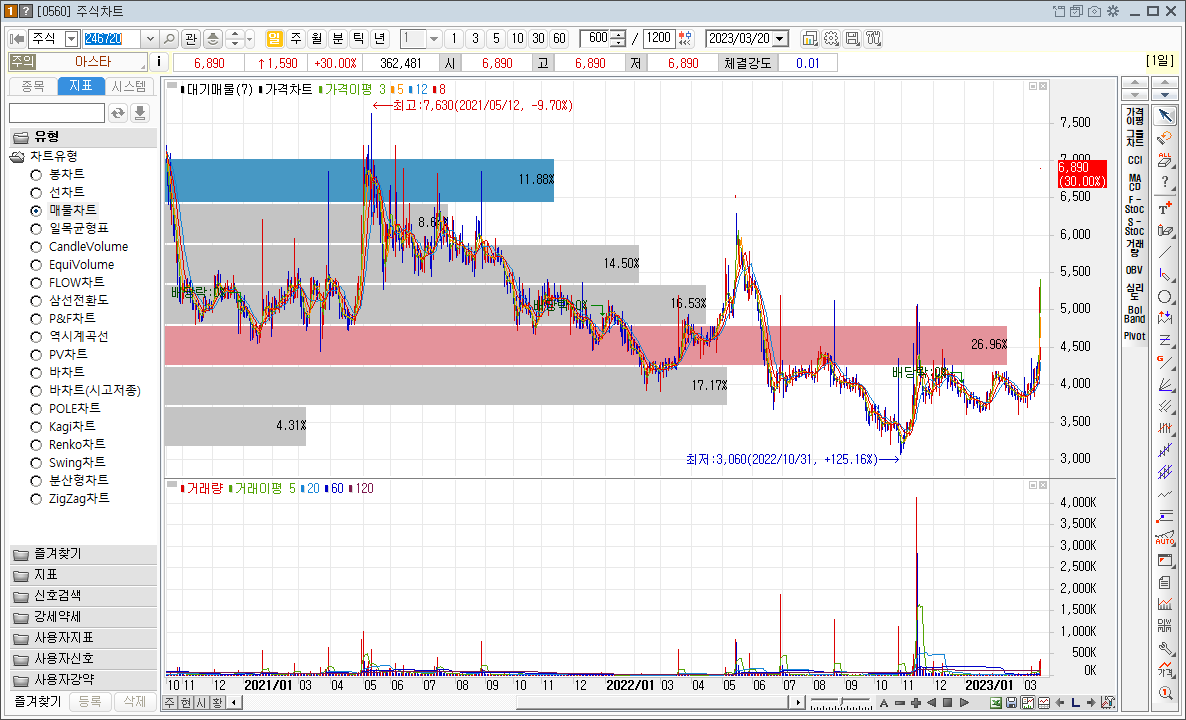Click the chart-and-tools icon at bottom right corner
Image resolution: width=1186 pixels, height=720 pixels.
1108,703
